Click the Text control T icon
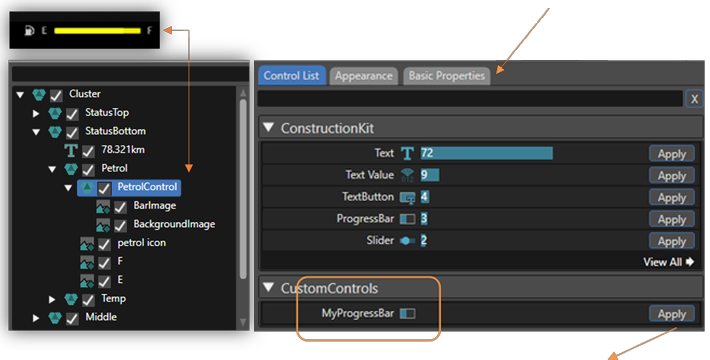 [x=407, y=154]
